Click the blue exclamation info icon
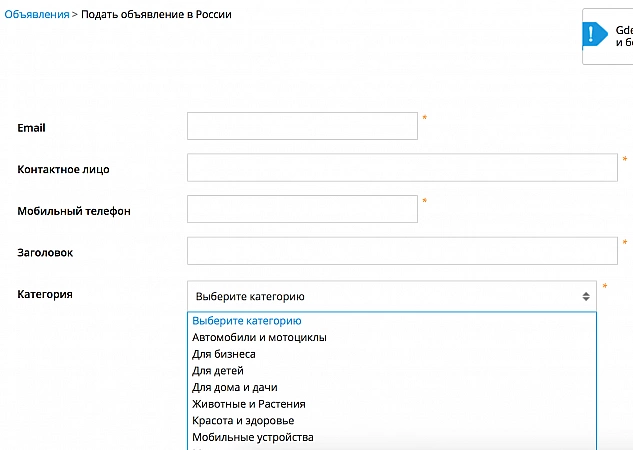The height and width of the screenshot is (450, 633). click(x=597, y=35)
